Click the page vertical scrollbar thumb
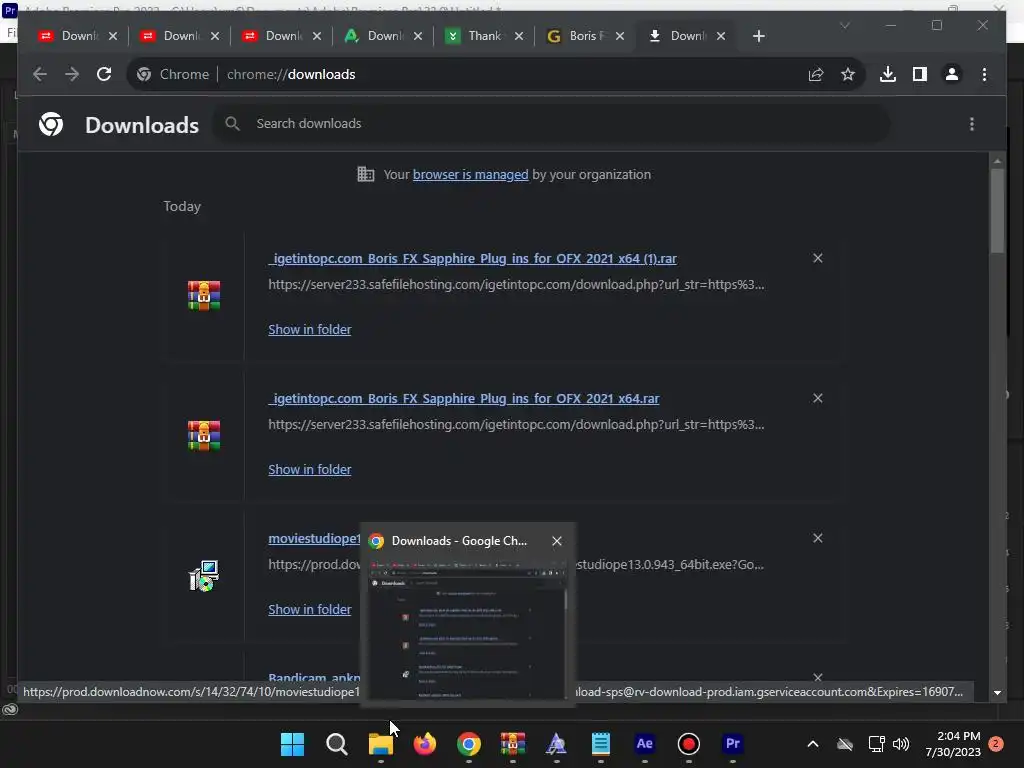 [x=997, y=210]
